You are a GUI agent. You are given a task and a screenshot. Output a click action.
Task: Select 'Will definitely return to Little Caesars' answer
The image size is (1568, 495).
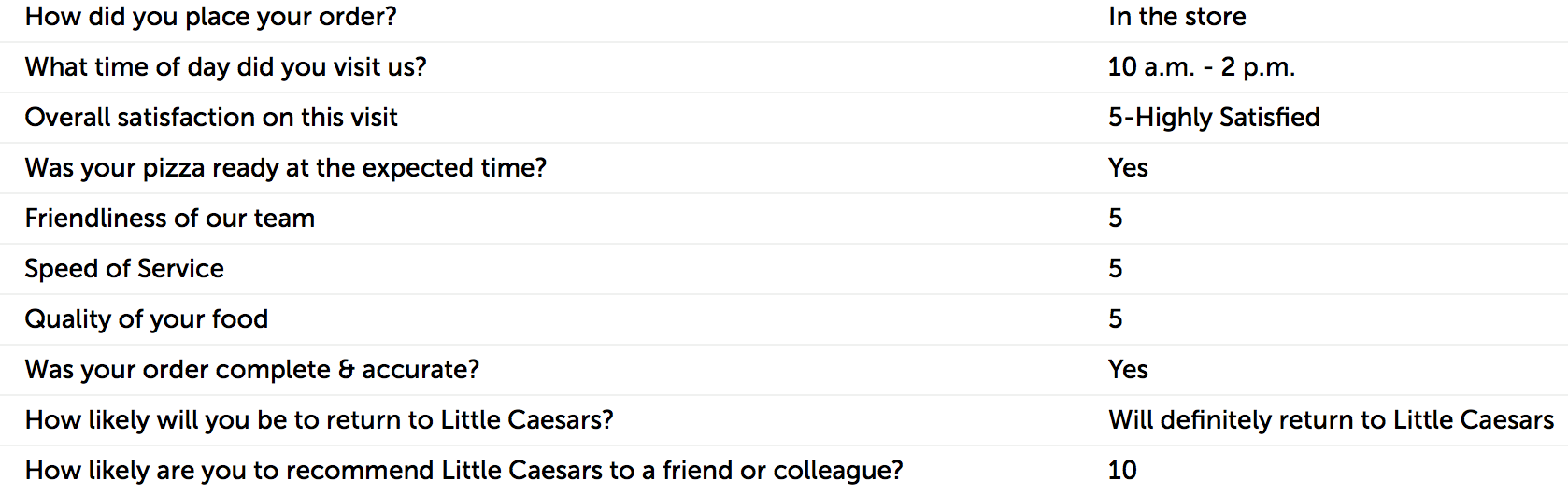click(1331, 420)
